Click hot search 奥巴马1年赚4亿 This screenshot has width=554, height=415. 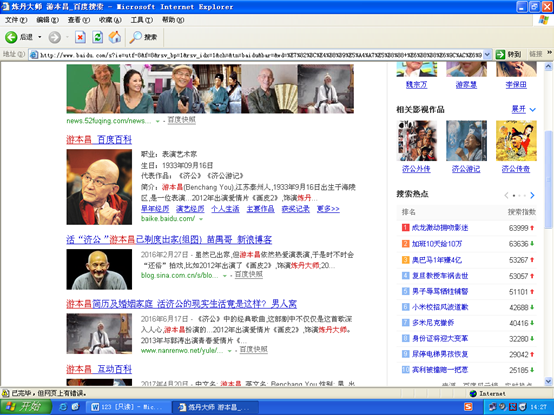pos(437,260)
